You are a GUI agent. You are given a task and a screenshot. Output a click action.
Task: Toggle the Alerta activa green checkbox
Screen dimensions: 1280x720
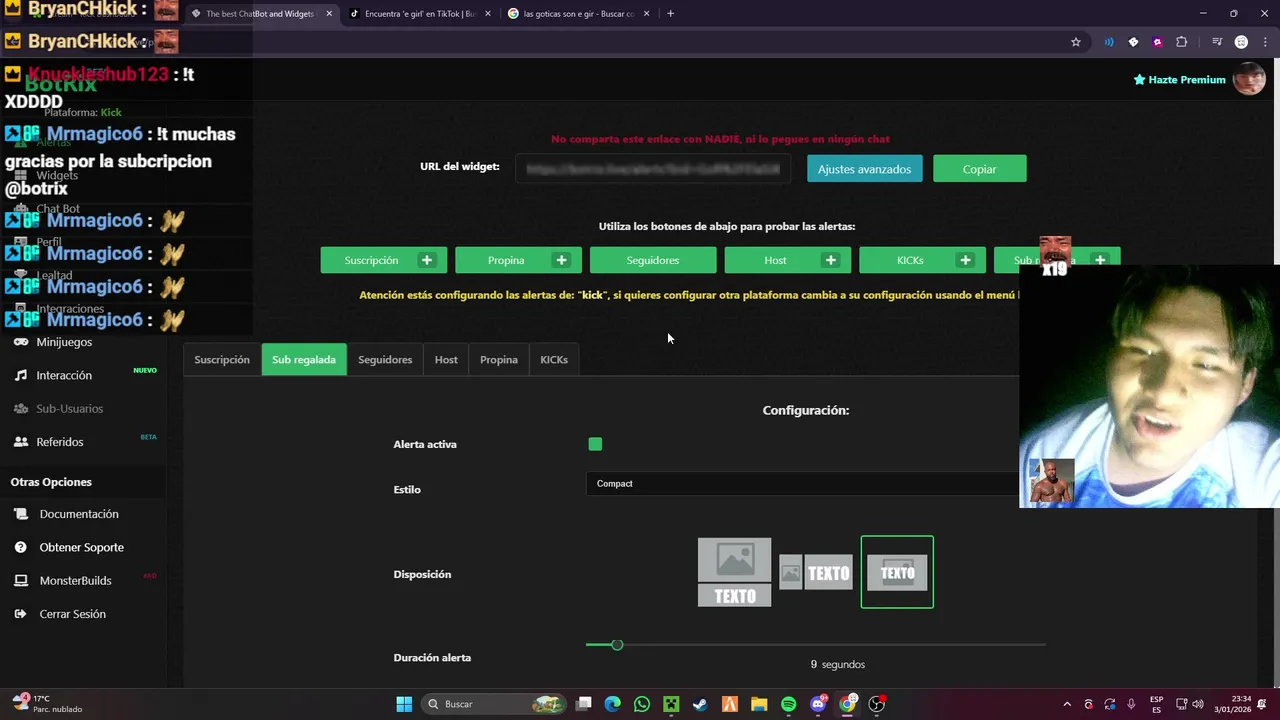click(595, 444)
